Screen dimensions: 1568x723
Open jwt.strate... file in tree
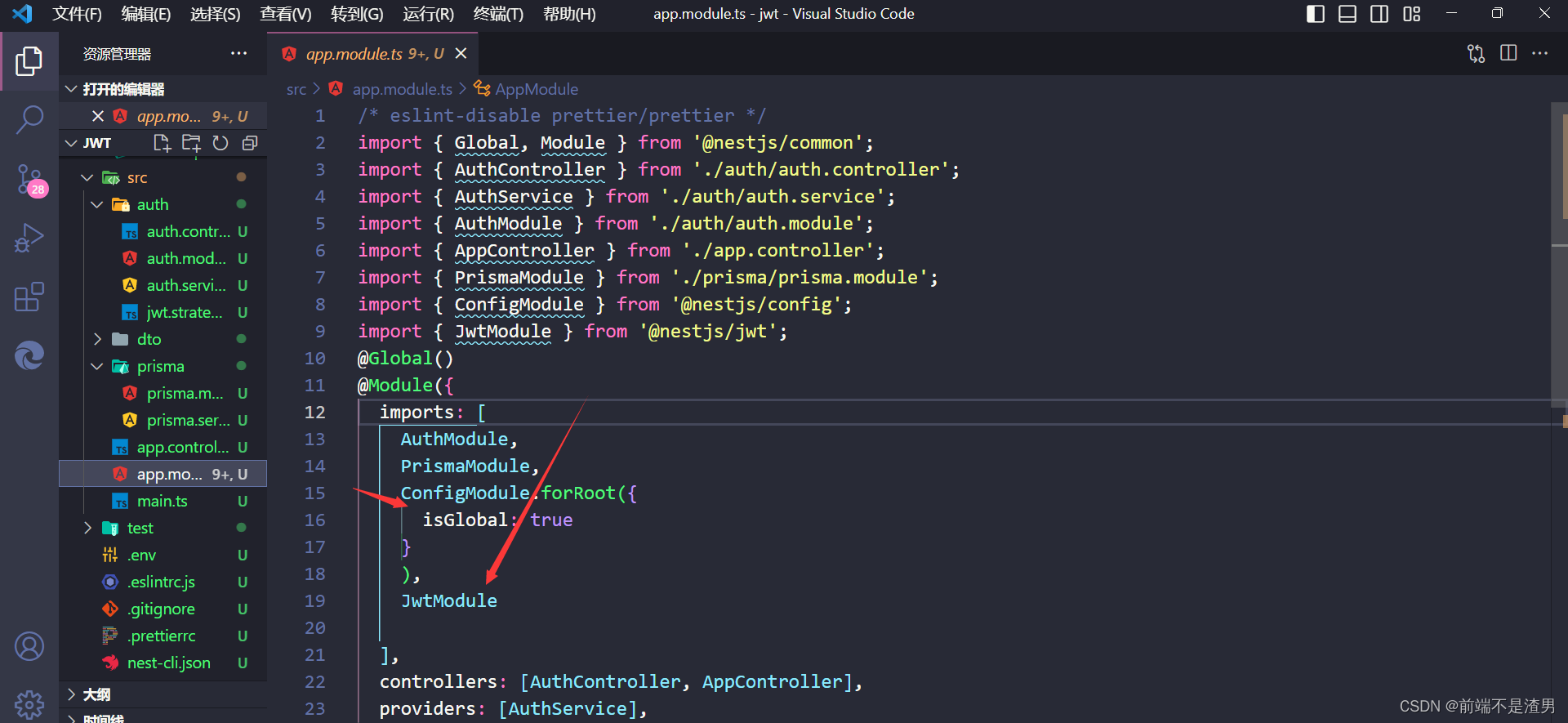163,312
